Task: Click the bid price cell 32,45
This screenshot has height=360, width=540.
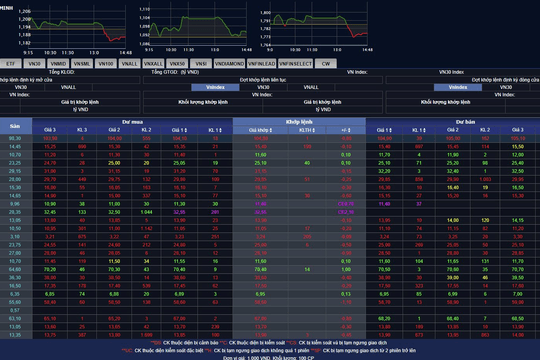Action: point(50,212)
